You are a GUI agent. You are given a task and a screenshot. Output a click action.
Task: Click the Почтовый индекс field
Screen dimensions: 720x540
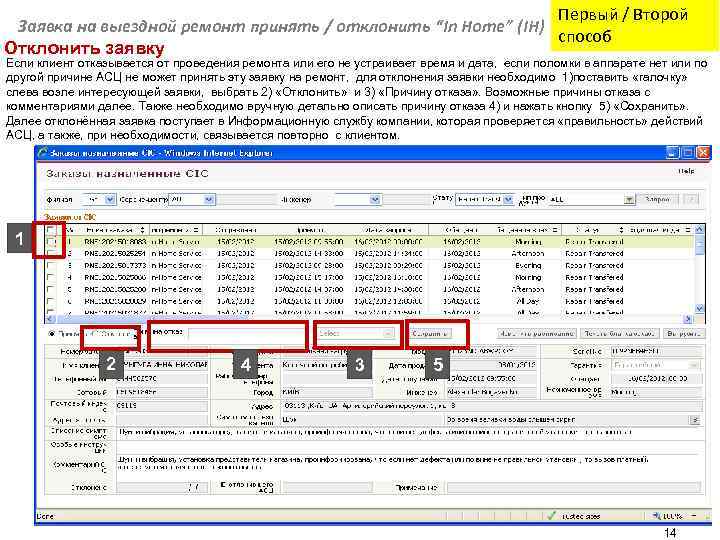pyautogui.click(x=162, y=406)
